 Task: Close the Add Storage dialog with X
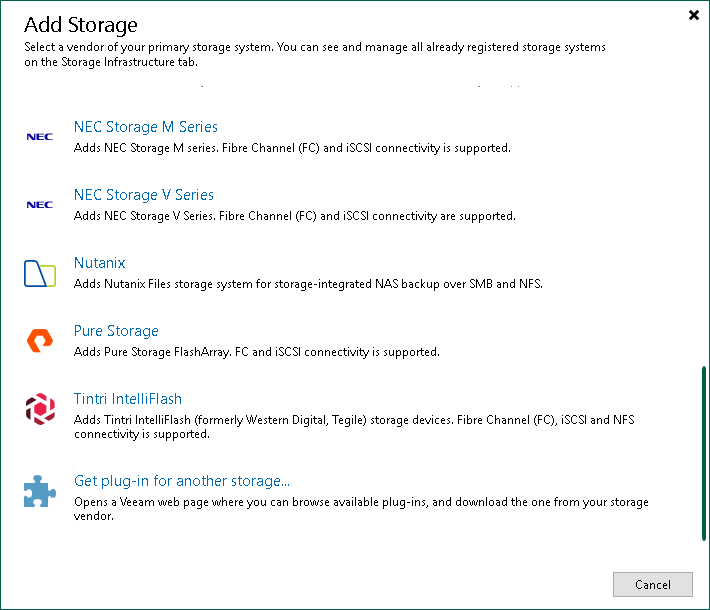pos(694,15)
